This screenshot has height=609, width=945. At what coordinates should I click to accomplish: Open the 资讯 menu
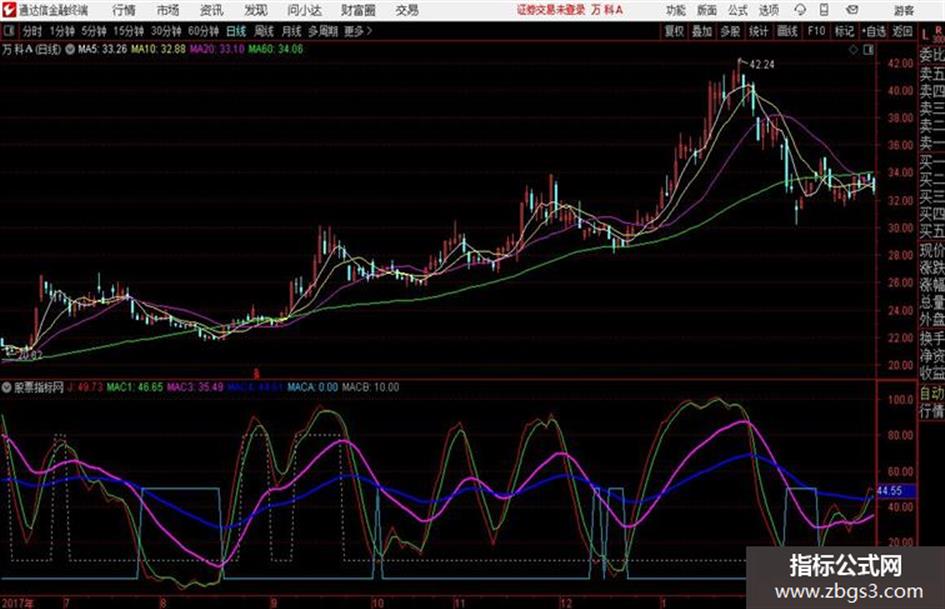tap(212, 10)
